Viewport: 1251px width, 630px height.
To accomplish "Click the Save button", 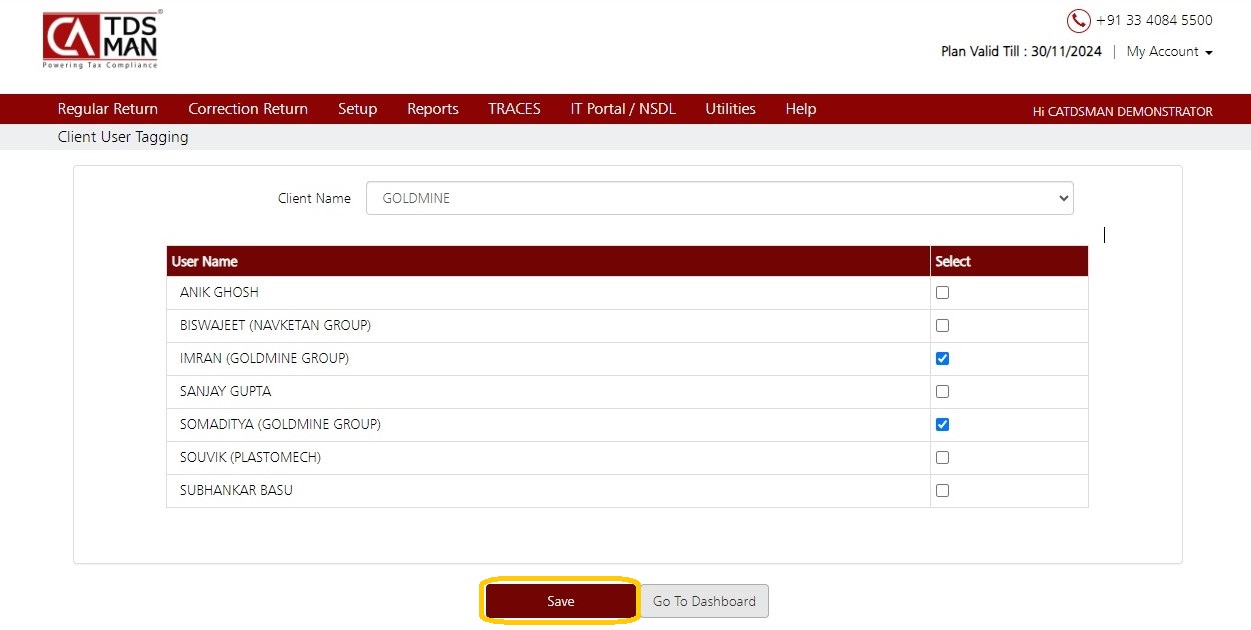I will click(561, 601).
